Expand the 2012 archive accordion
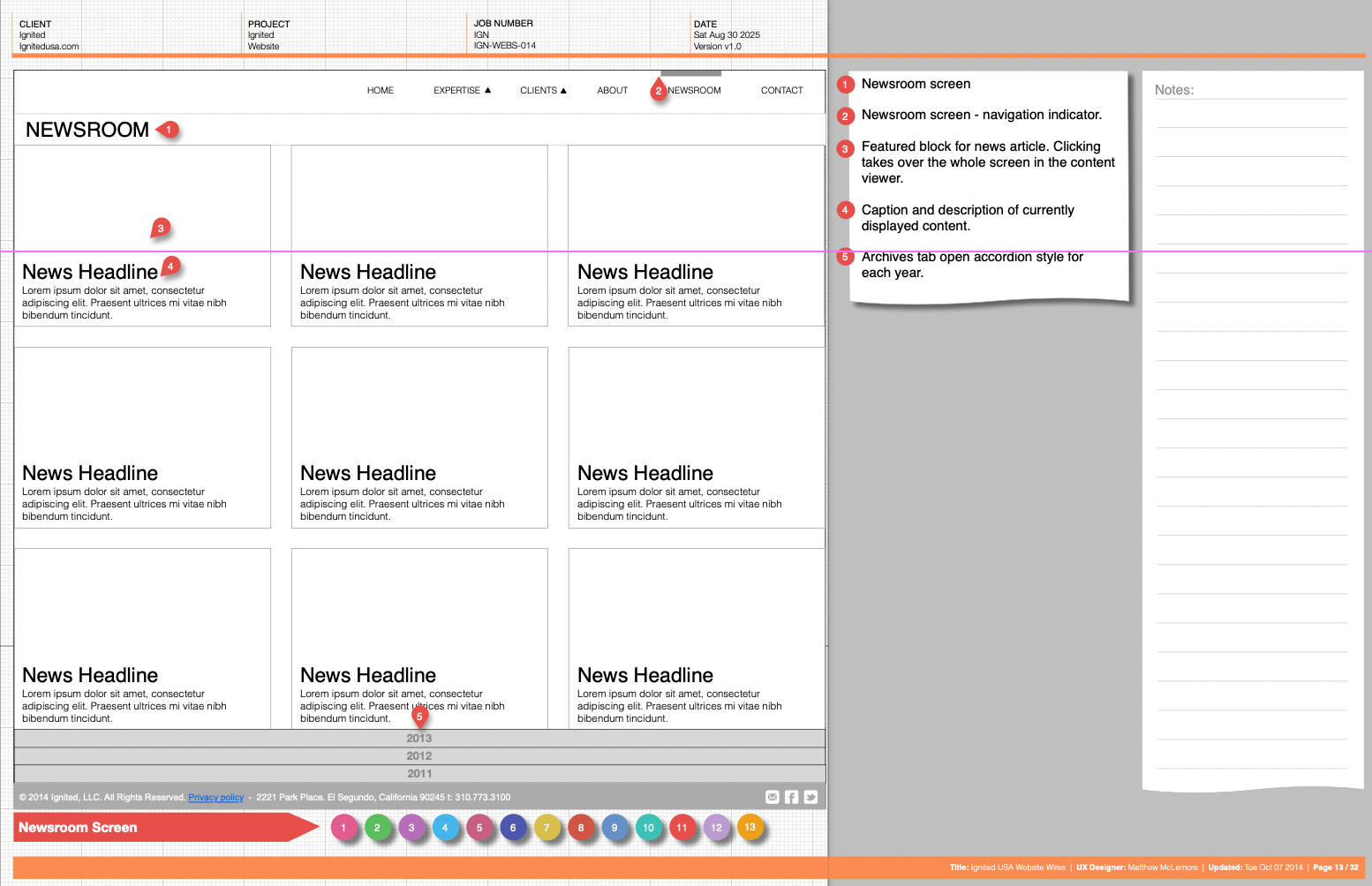The height and width of the screenshot is (886, 1372). pyautogui.click(x=419, y=756)
